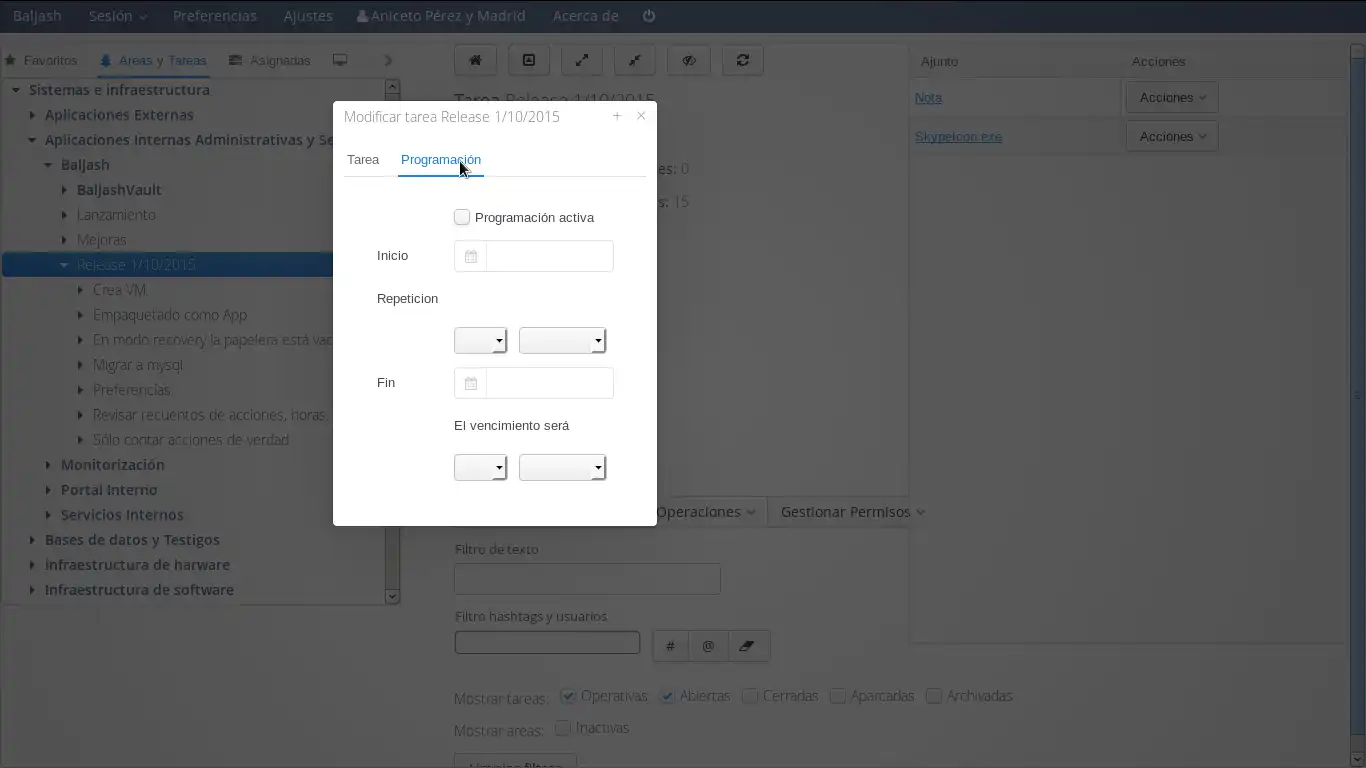
Task: Open Preferencias menu item
Action: pos(214,16)
